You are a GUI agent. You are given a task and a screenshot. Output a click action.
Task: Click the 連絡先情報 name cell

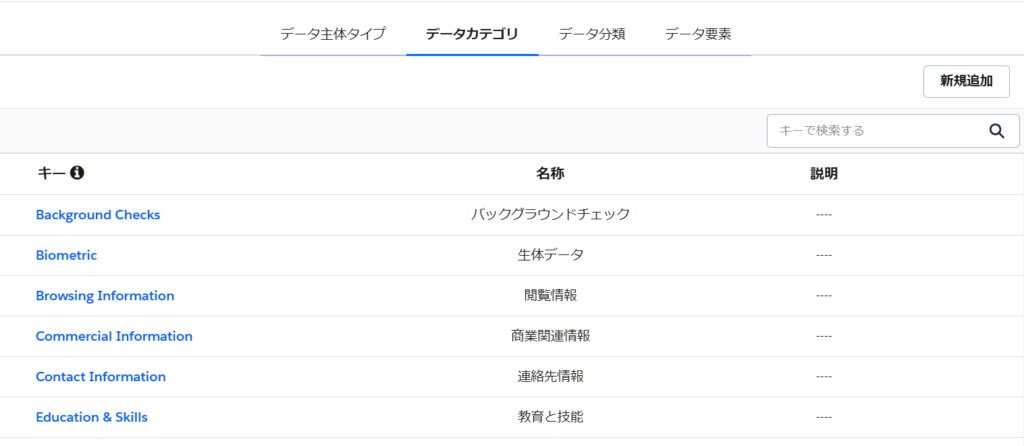[550, 377]
